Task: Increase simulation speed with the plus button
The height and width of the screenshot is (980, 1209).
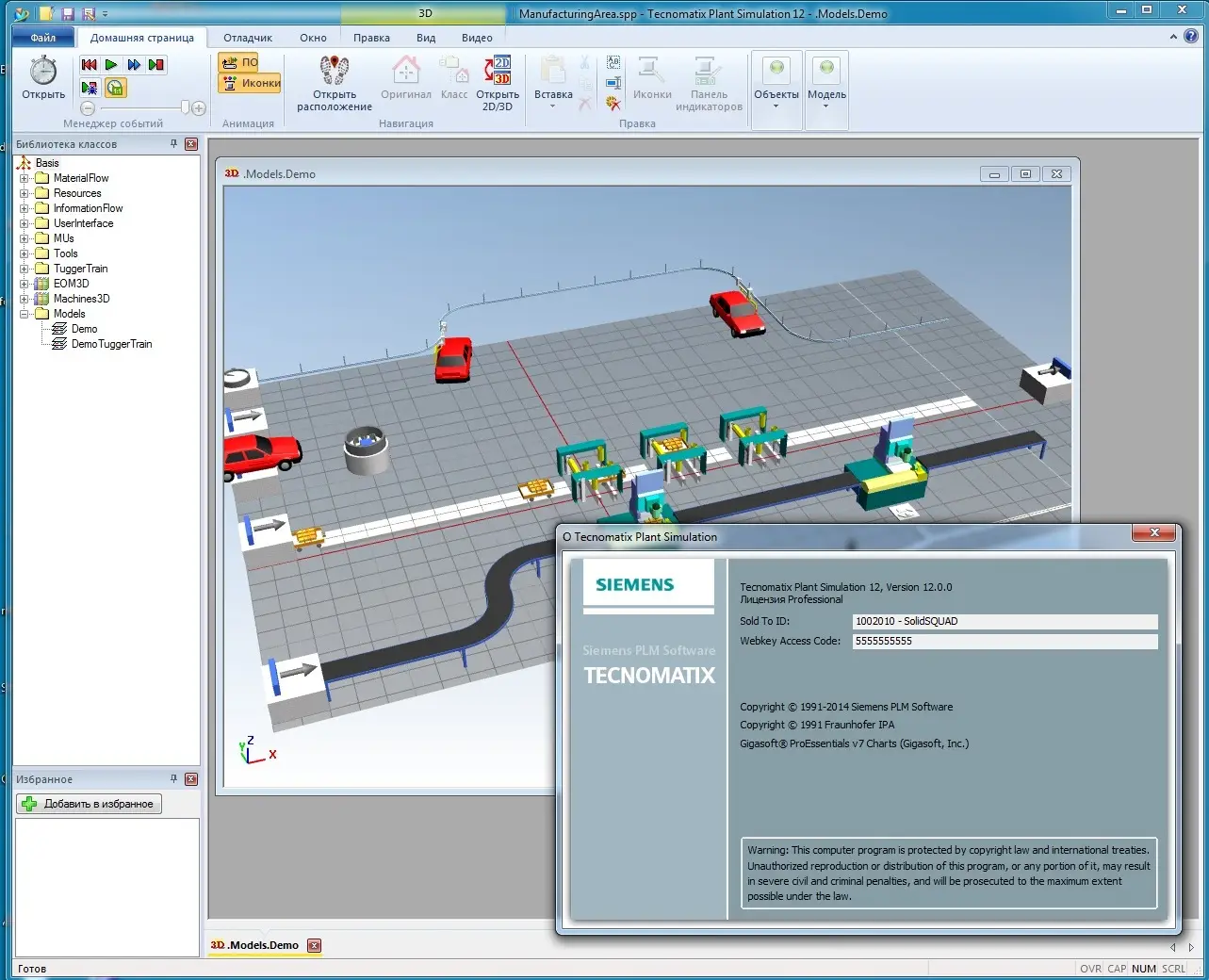Action: click(199, 108)
